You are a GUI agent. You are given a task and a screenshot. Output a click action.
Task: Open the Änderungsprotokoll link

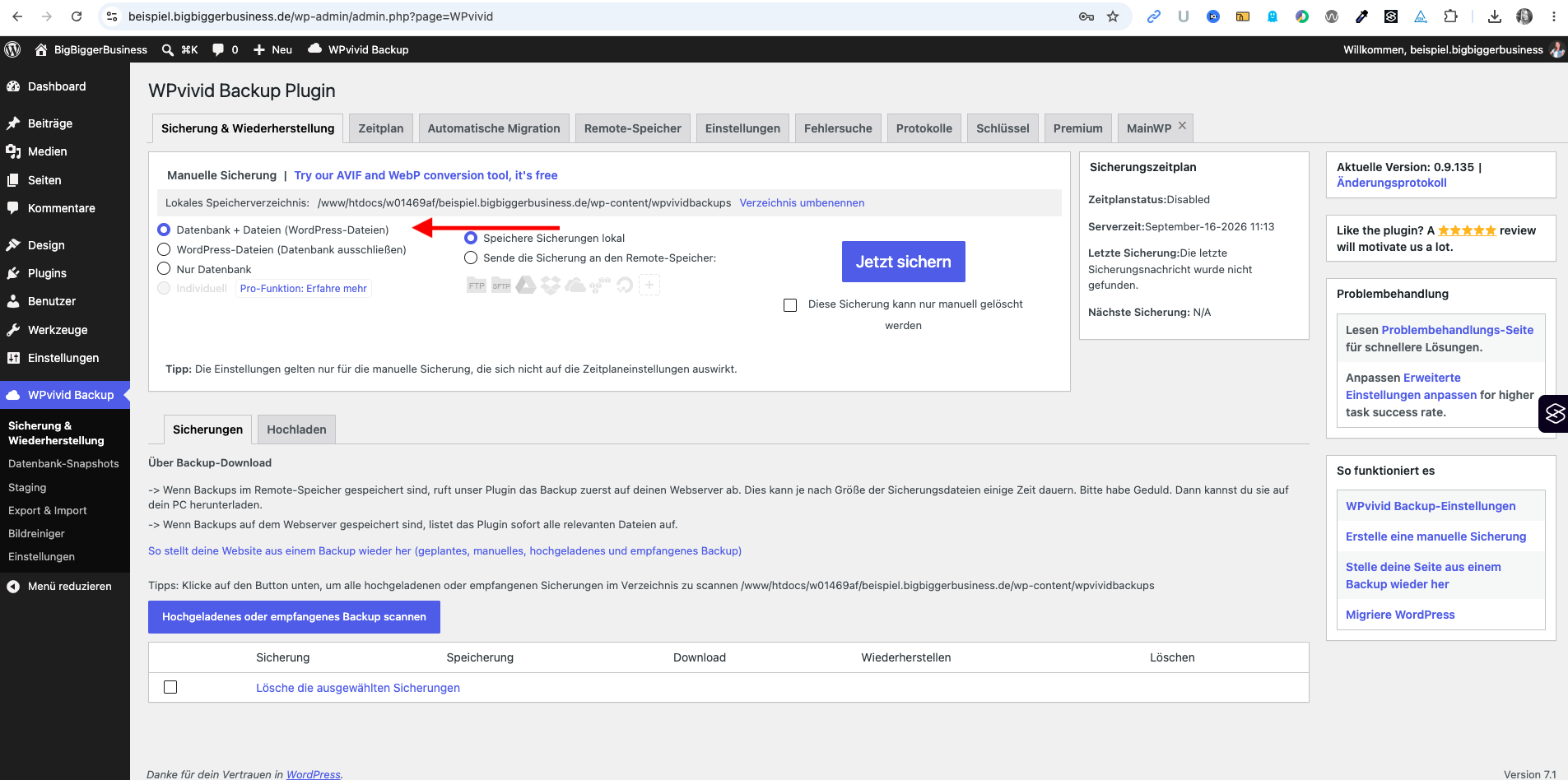(1391, 183)
